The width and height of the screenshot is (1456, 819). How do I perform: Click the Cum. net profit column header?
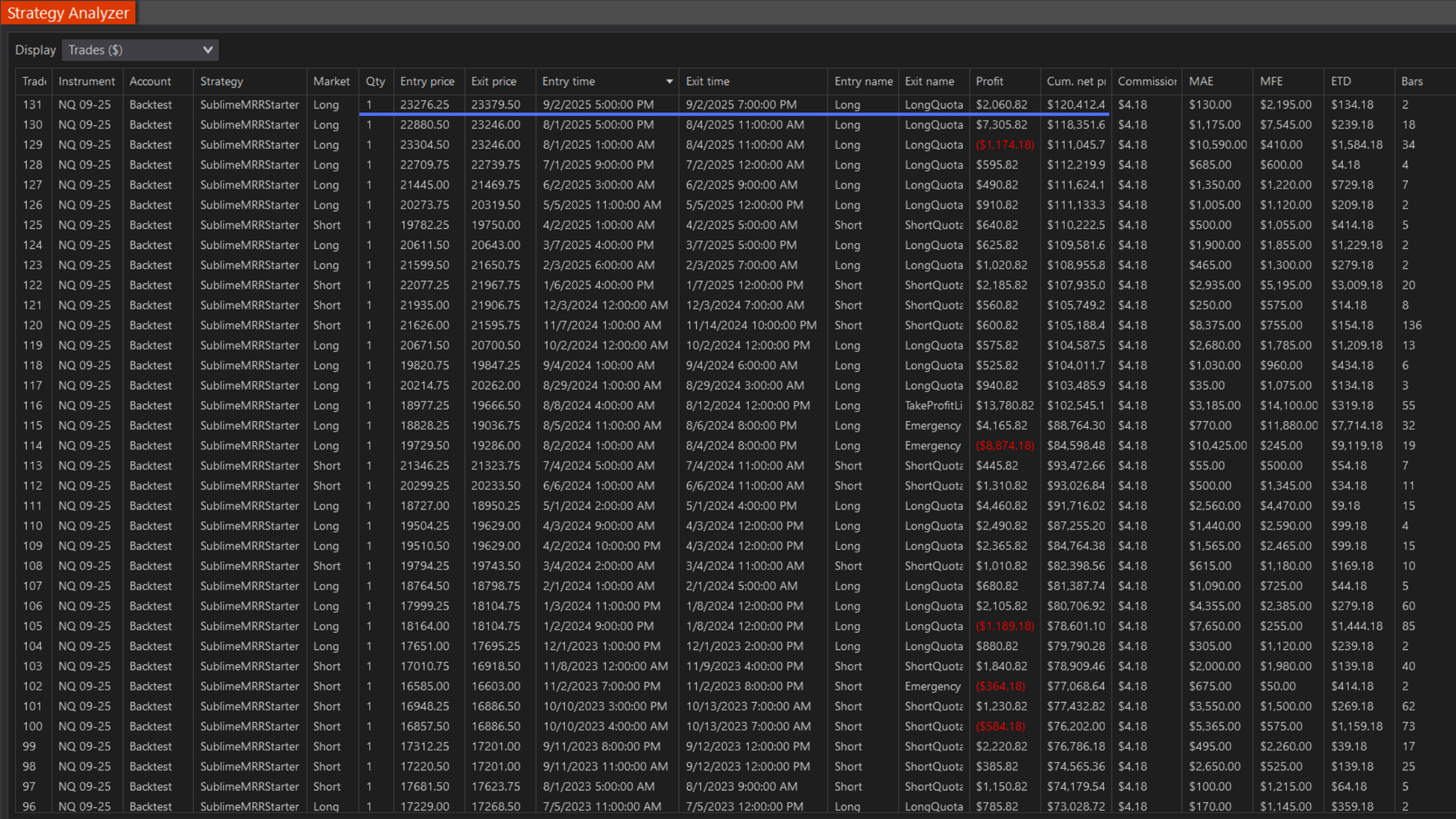click(x=1075, y=82)
